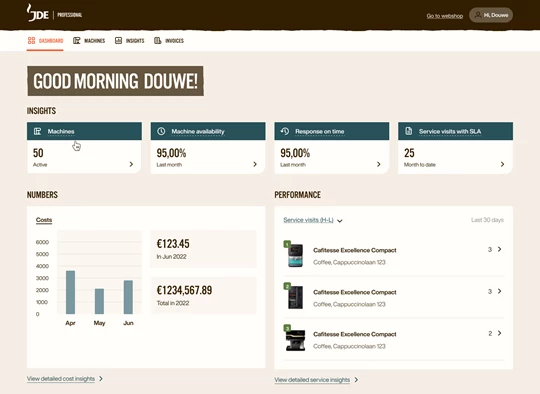The width and height of the screenshot is (540, 394).
Task: Open the Hi, Douwe account button
Action: tap(491, 15)
